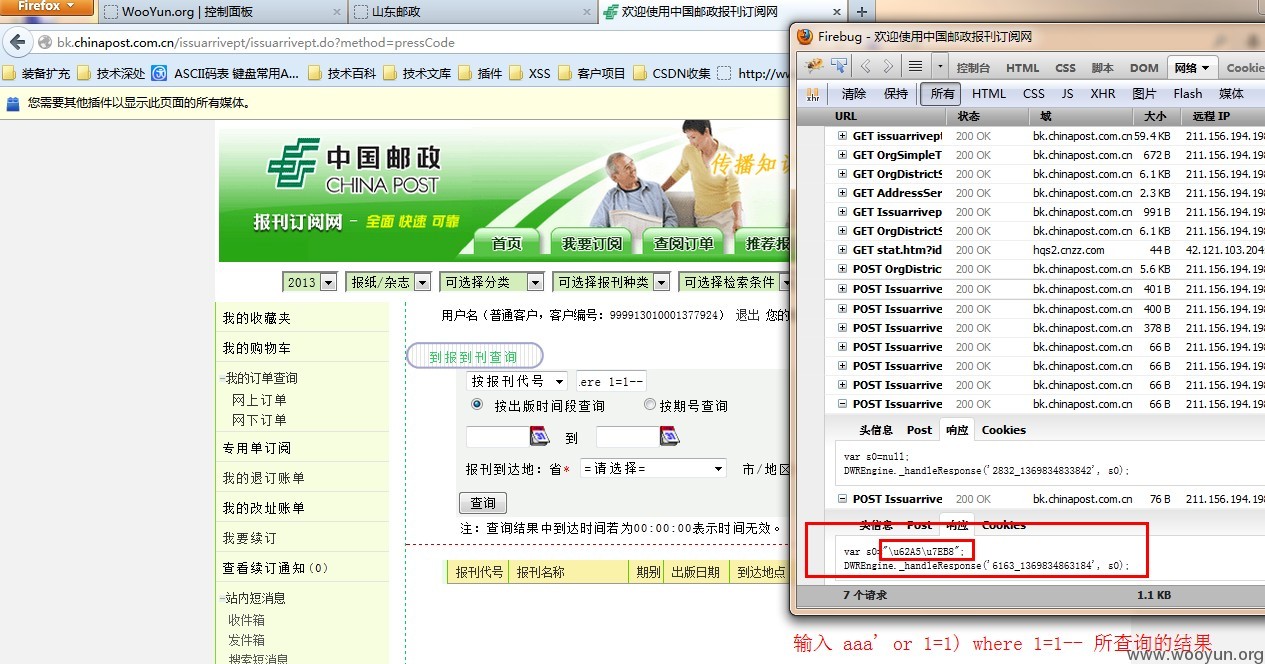
Task: Click 清除 to clear network log
Action: pyautogui.click(x=854, y=93)
